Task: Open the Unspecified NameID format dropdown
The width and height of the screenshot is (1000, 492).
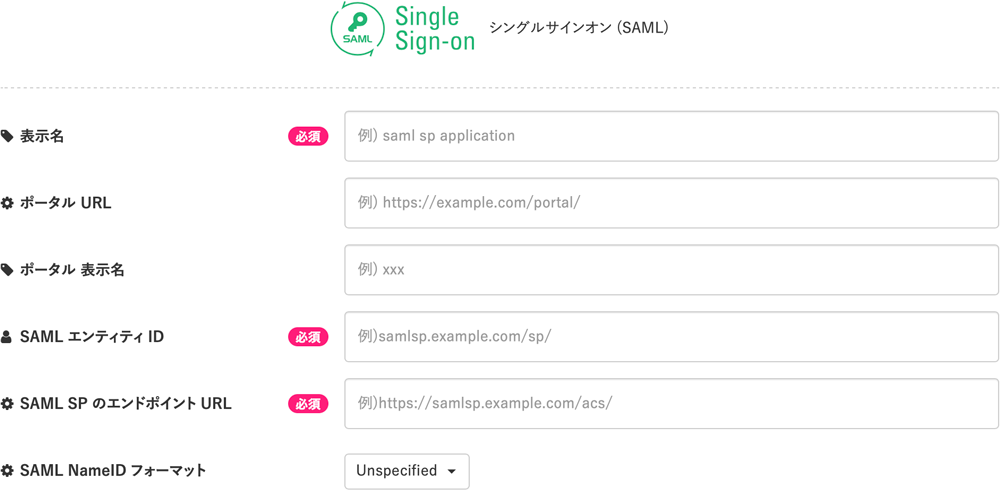Action: [407, 472]
